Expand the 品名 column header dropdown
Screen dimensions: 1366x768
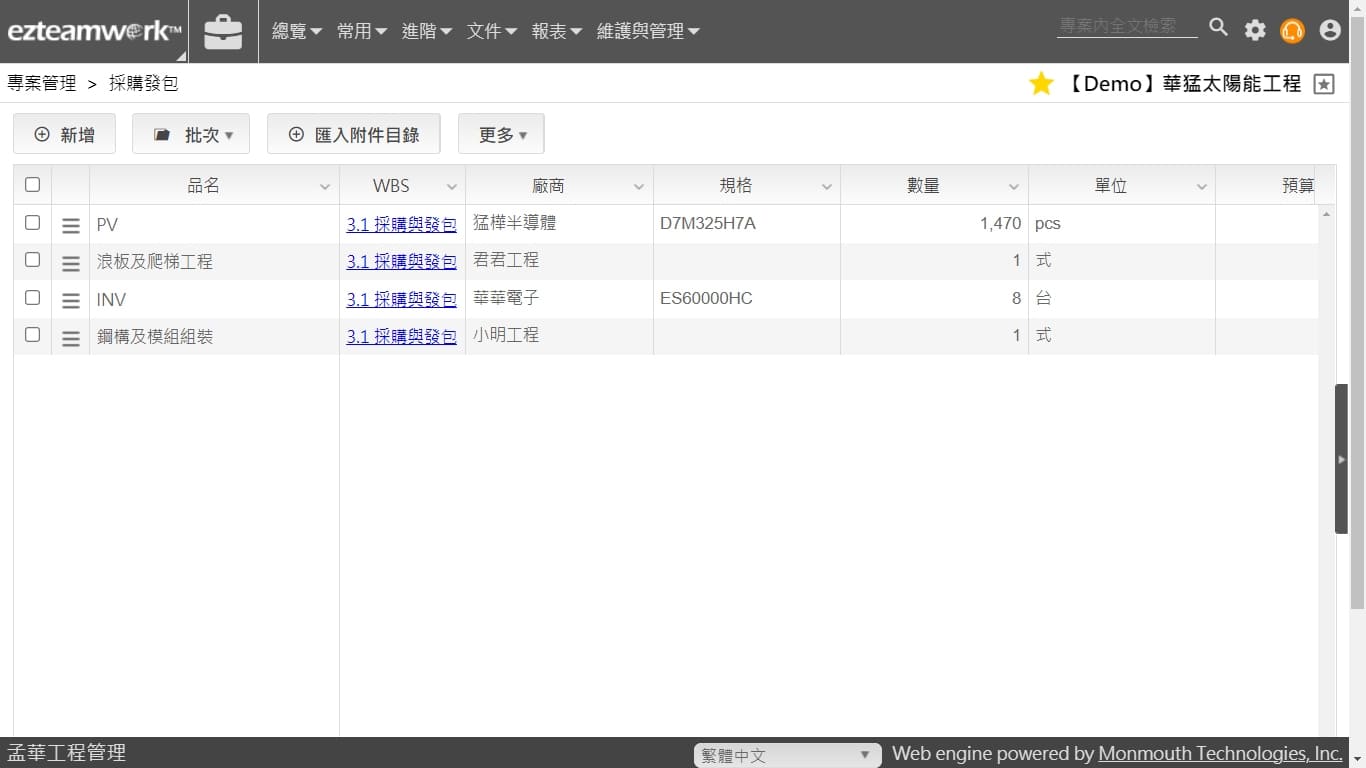tap(325, 187)
